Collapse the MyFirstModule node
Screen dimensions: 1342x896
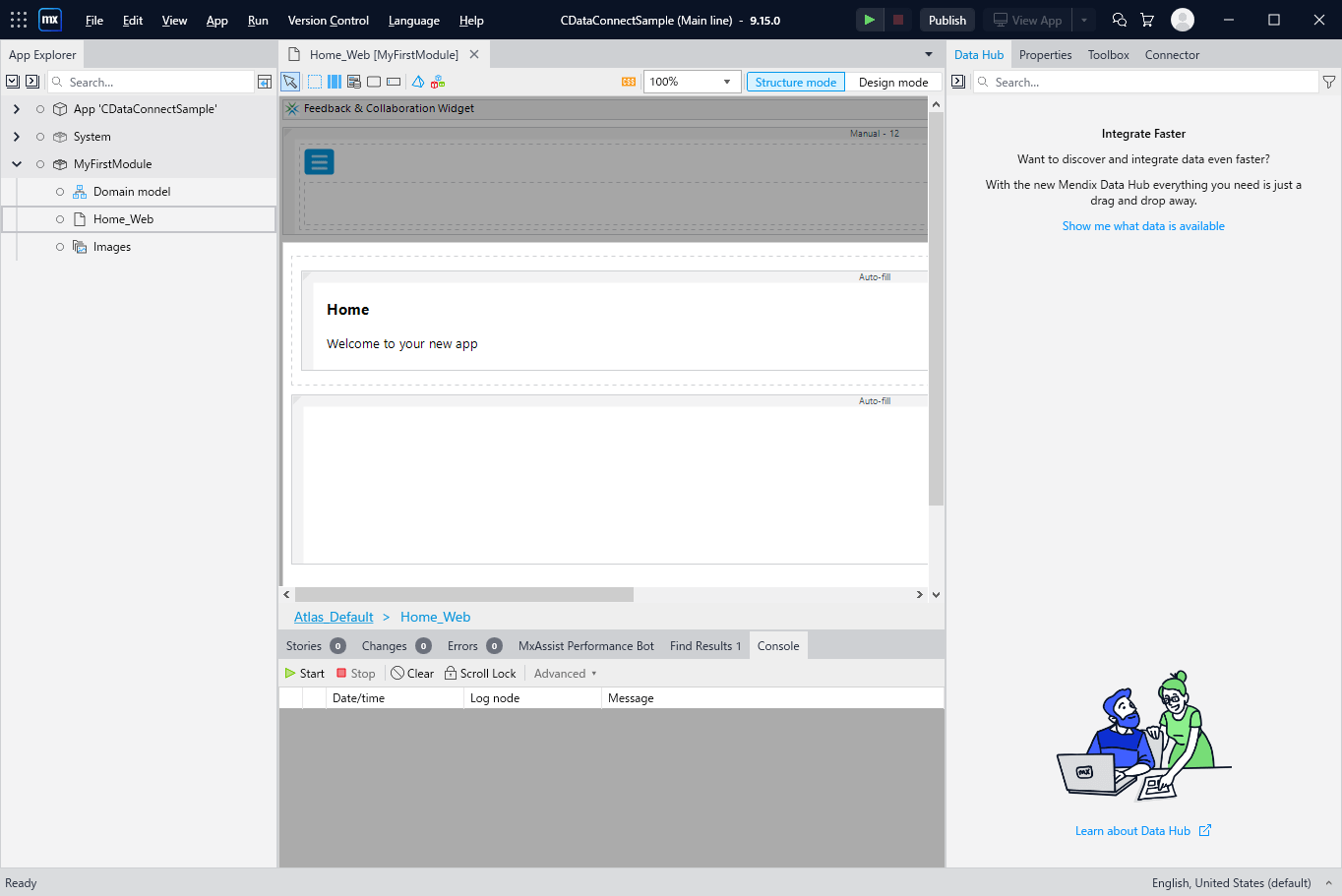pyautogui.click(x=17, y=164)
